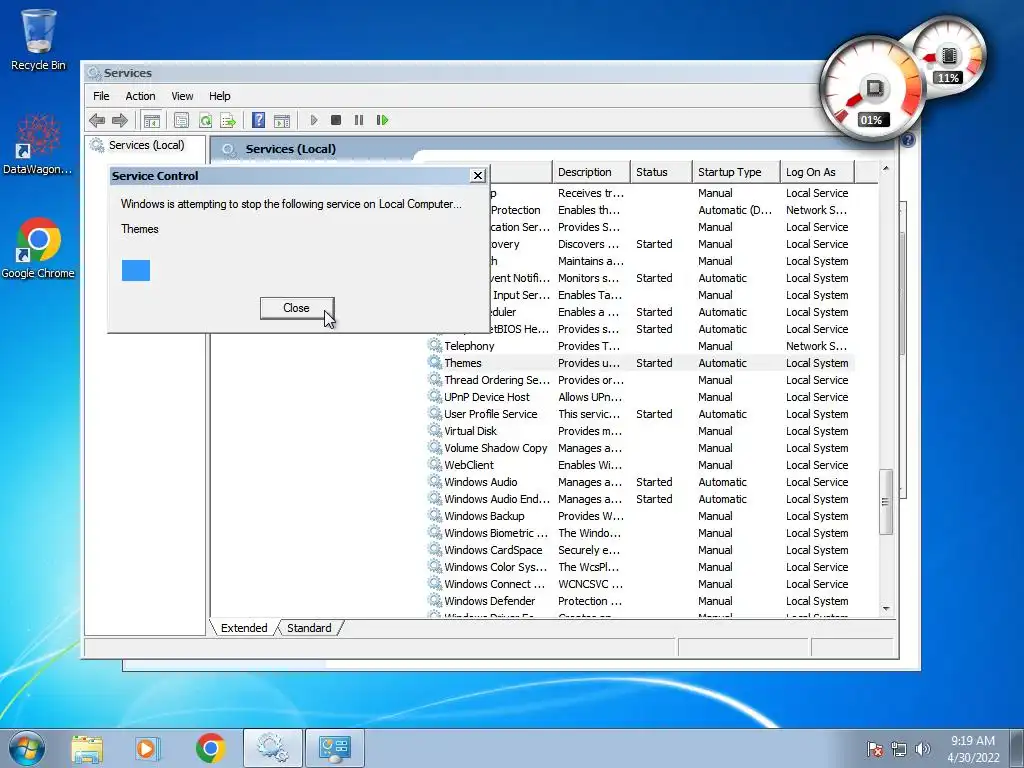Click the Action Center flag tray icon
Screen dimensions: 1024x768
[874, 749]
